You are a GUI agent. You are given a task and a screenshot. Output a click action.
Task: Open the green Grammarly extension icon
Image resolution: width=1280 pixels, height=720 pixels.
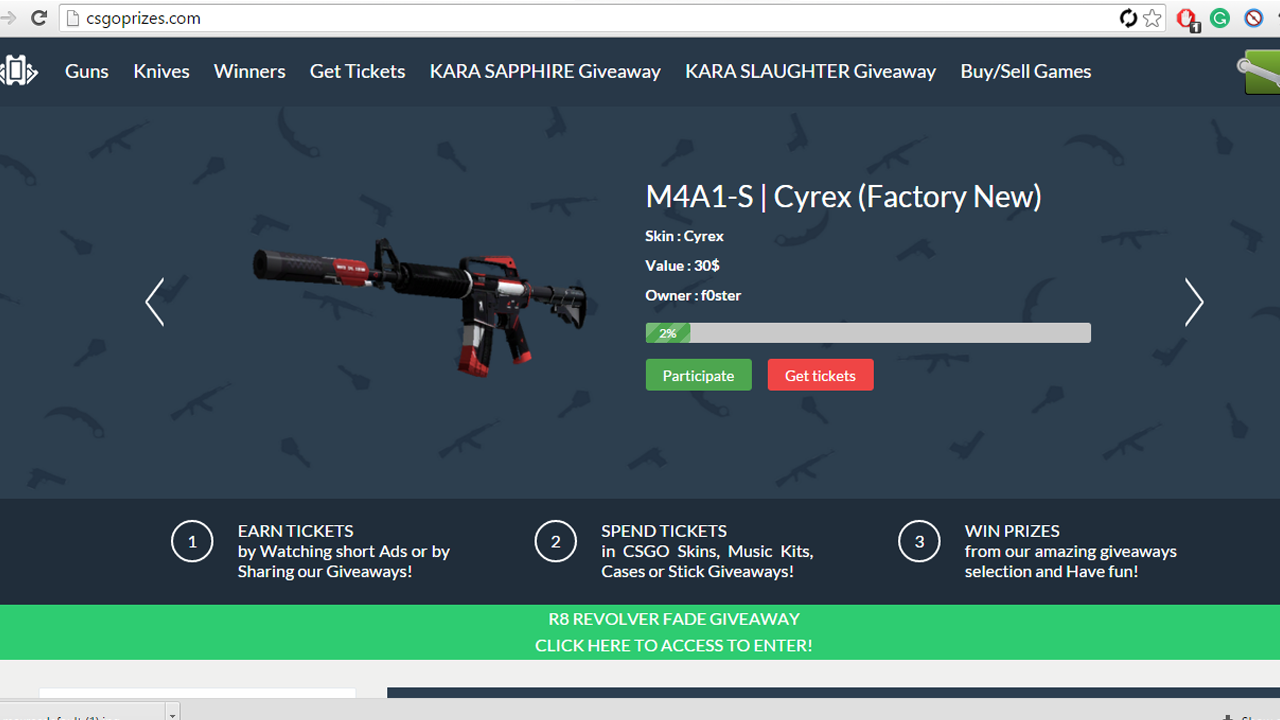click(1220, 18)
